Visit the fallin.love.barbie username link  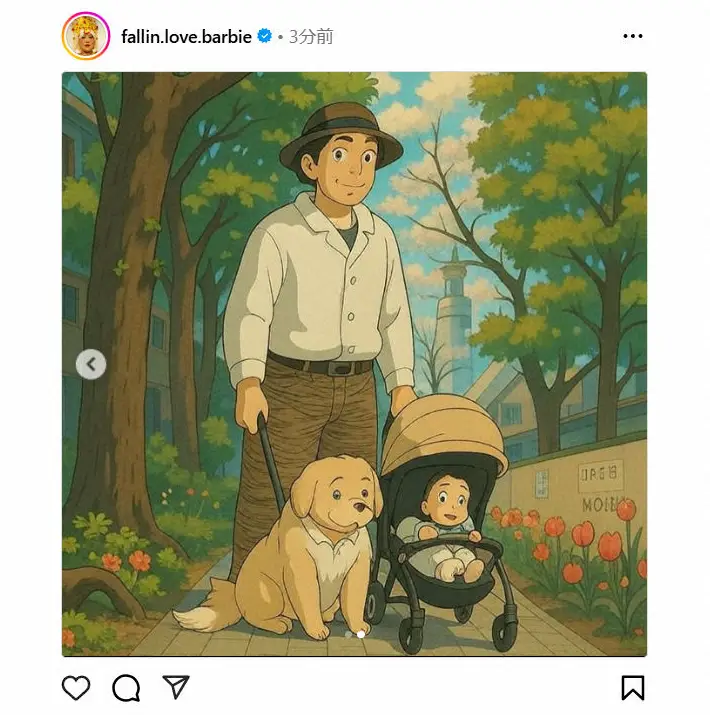click(187, 36)
